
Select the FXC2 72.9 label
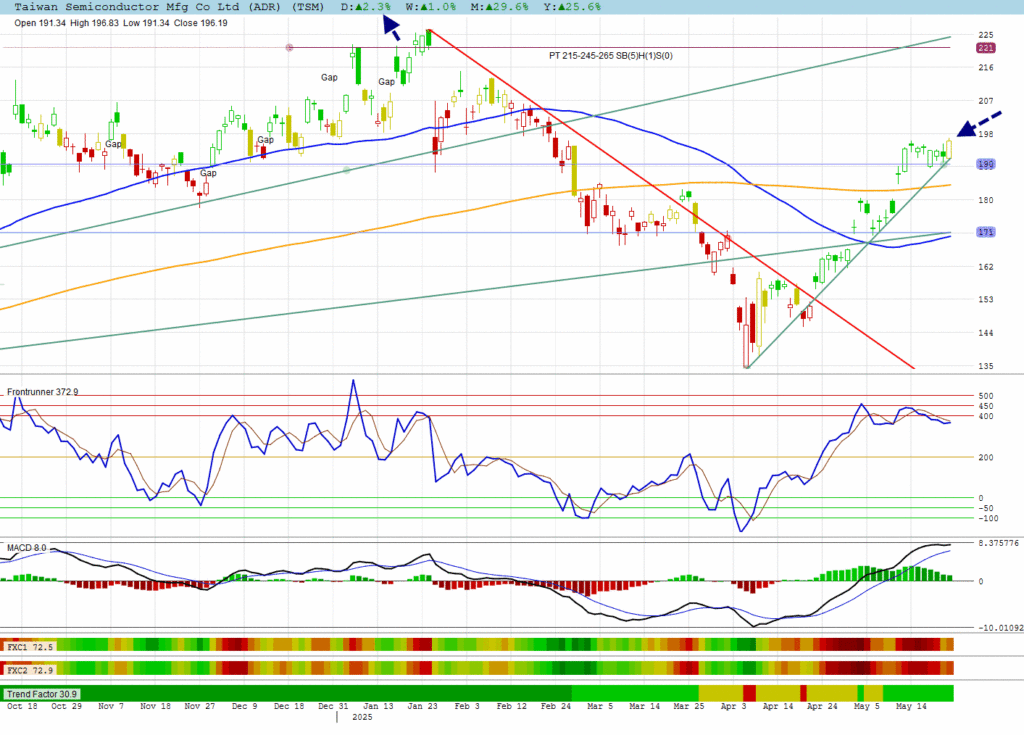pyautogui.click(x=29, y=670)
